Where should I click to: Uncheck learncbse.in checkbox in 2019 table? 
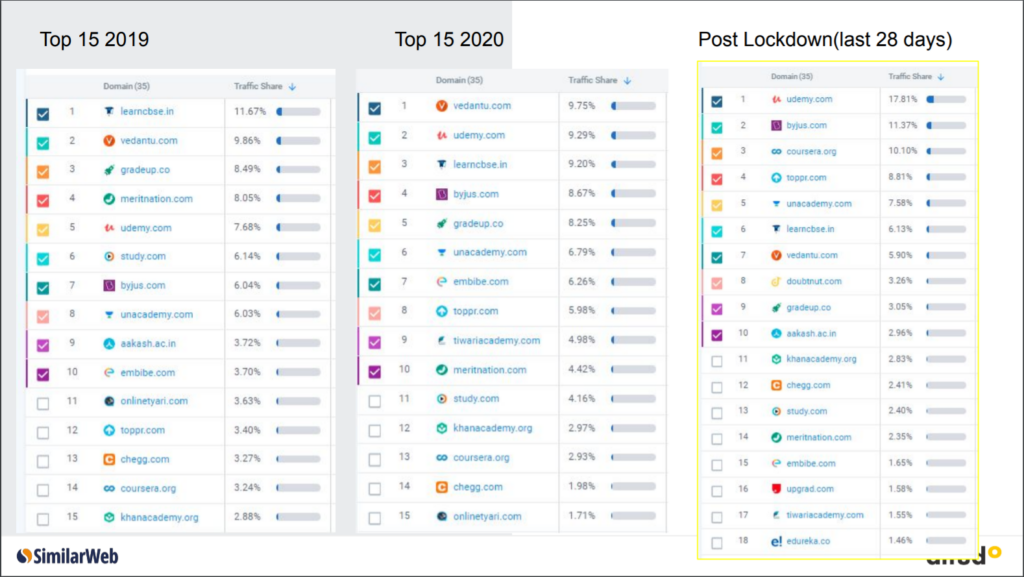(43, 114)
